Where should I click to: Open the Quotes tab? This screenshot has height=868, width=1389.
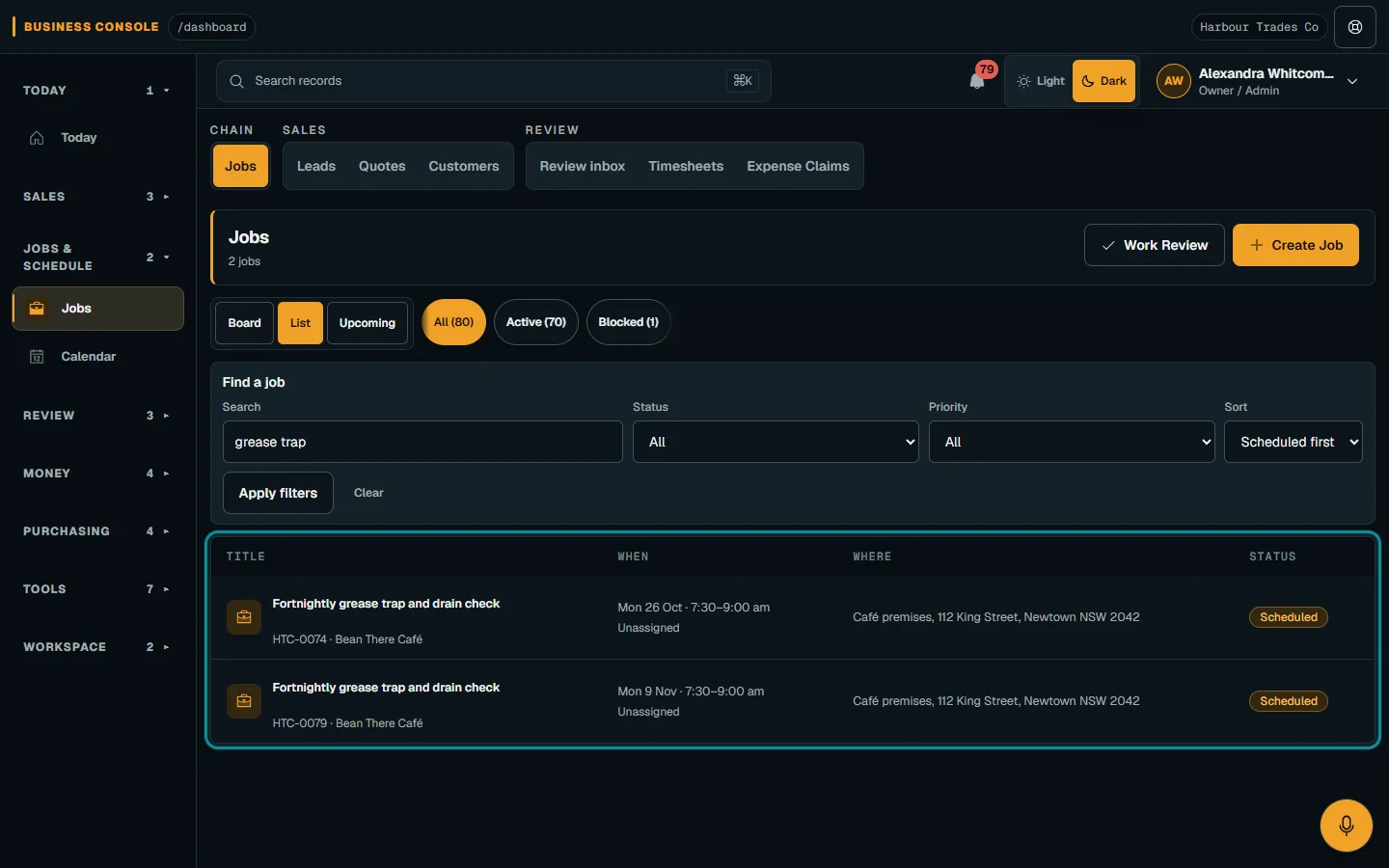pyautogui.click(x=382, y=166)
